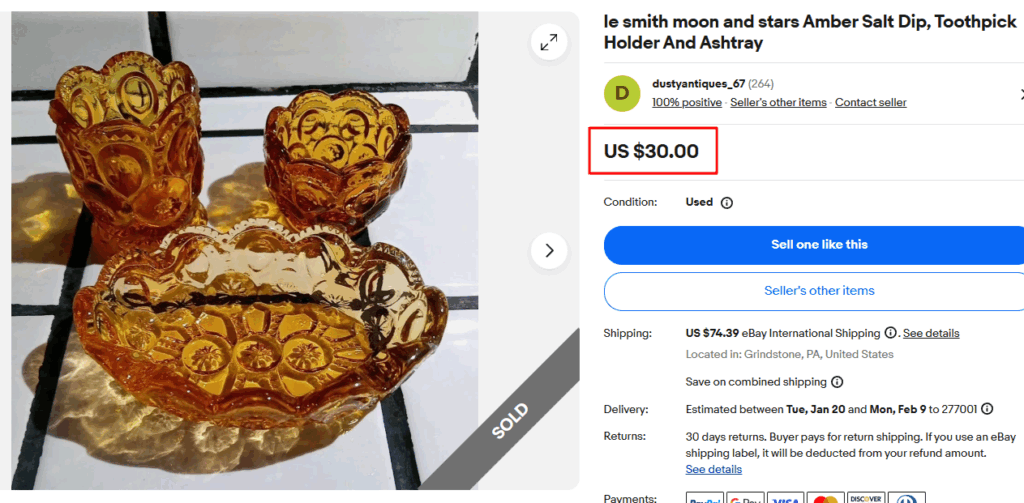This screenshot has height=503, width=1024.
Task: Click the Visa payment icon
Action: click(785, 498)
